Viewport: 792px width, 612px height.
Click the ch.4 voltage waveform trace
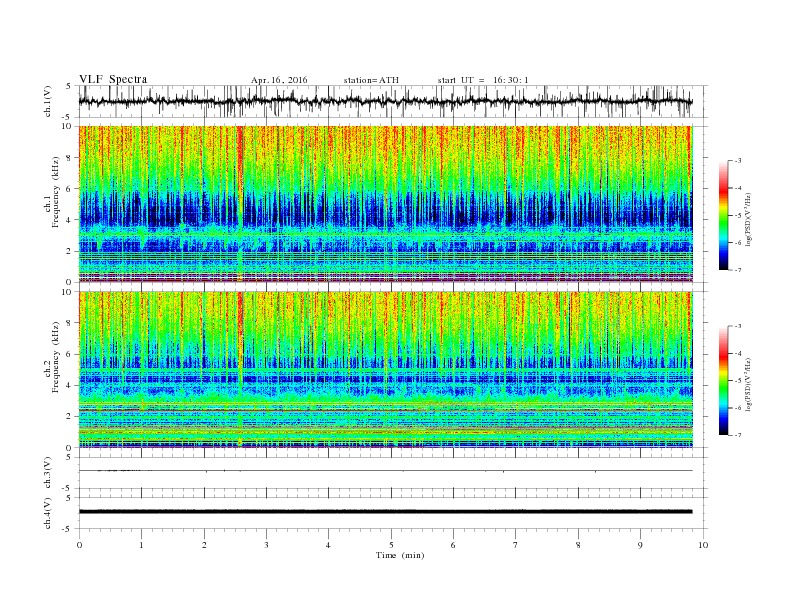pyautogui.click(x=385, y=512)
